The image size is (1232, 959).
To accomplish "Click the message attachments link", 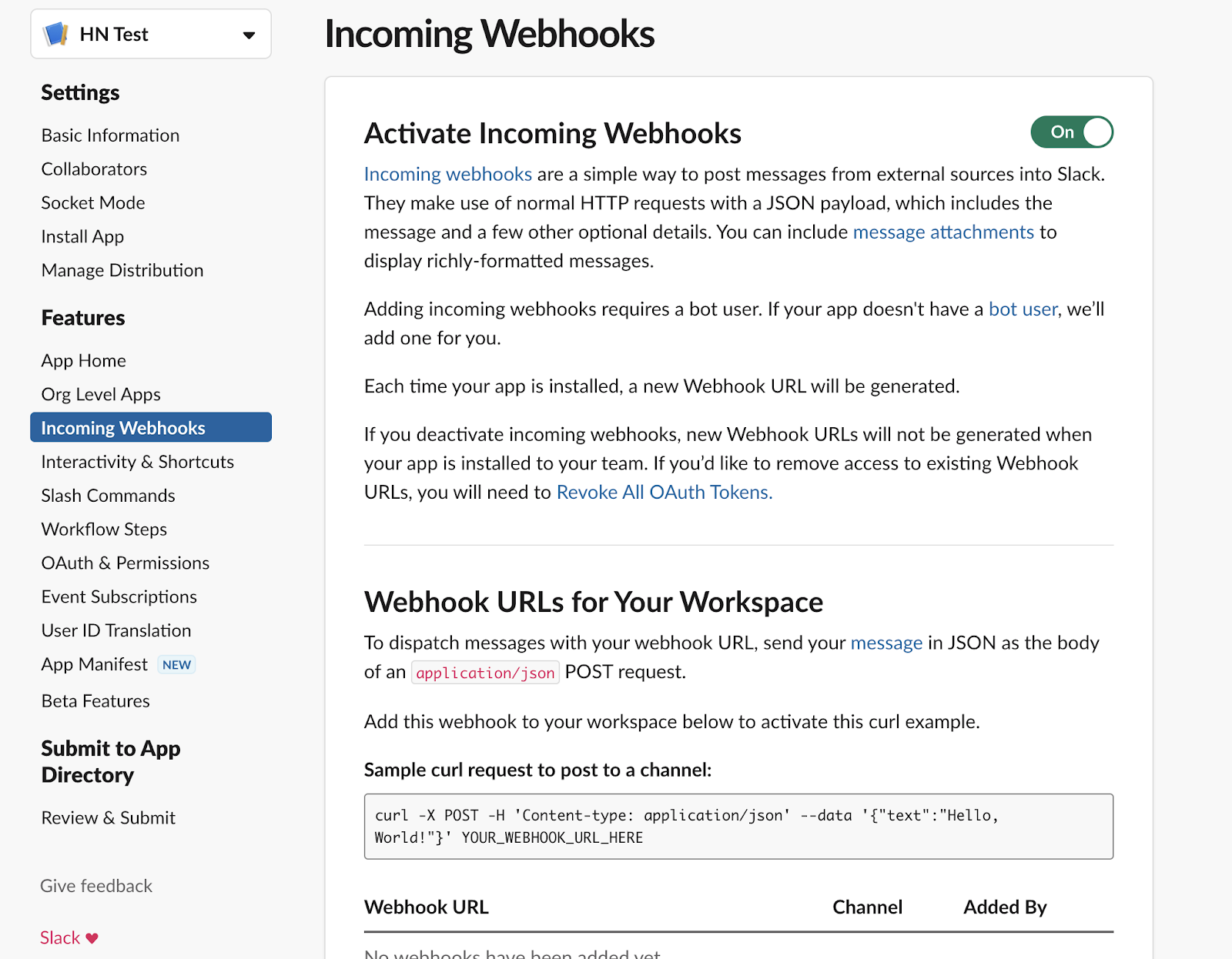I will 942,232.
